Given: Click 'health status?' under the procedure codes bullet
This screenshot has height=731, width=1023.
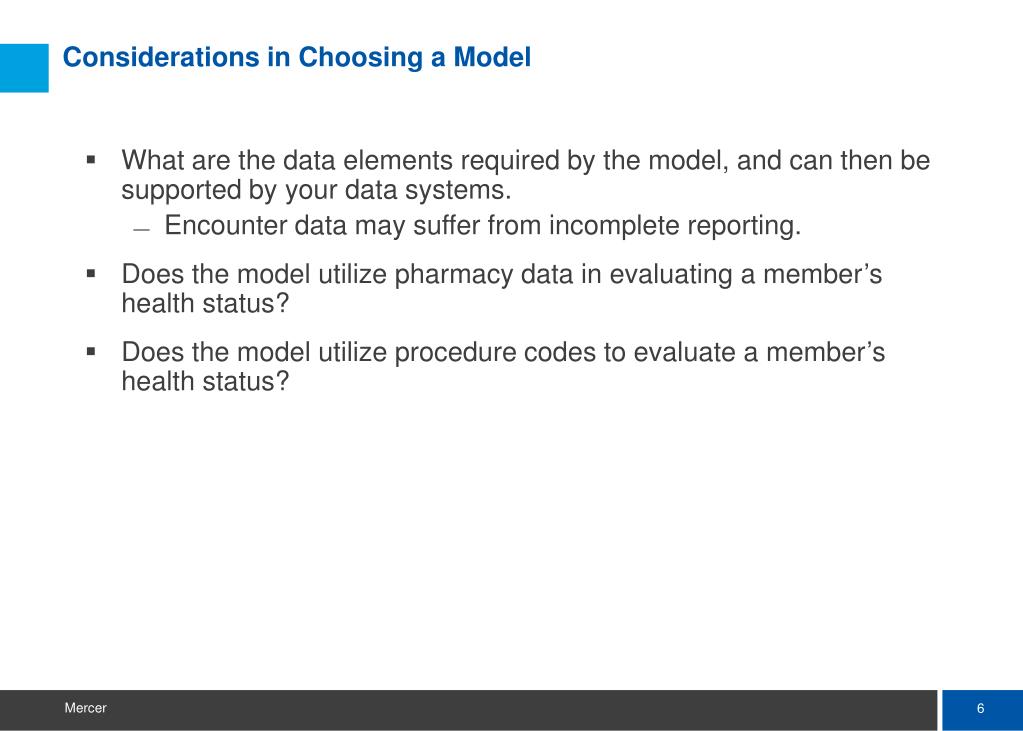Looking at the screenshot, I should (x=205, y=382).
